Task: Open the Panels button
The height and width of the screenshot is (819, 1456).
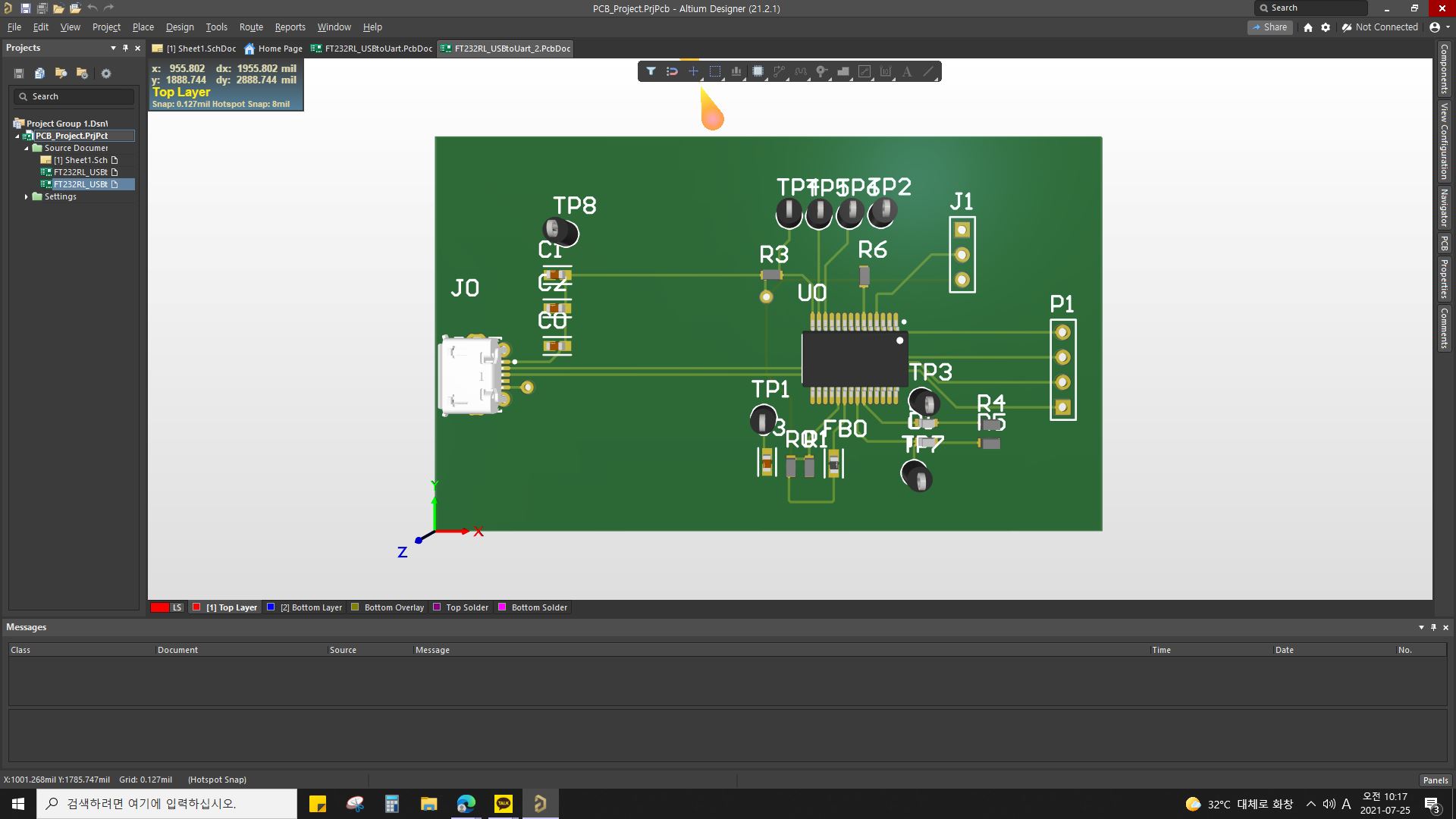Action: pos(1435,780)
